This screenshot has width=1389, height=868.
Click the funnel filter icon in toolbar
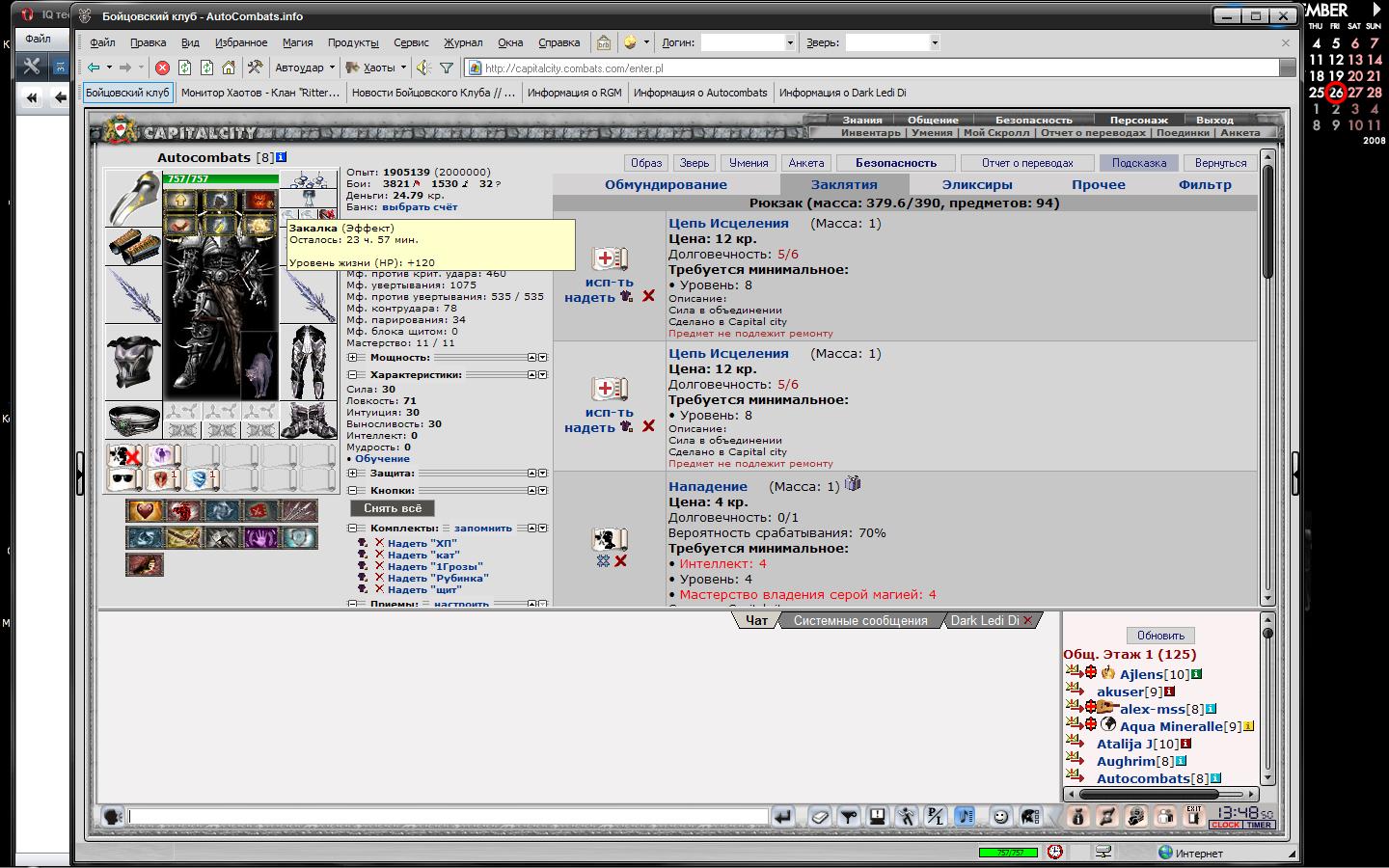pyautogui.click(x=447, y=68)
